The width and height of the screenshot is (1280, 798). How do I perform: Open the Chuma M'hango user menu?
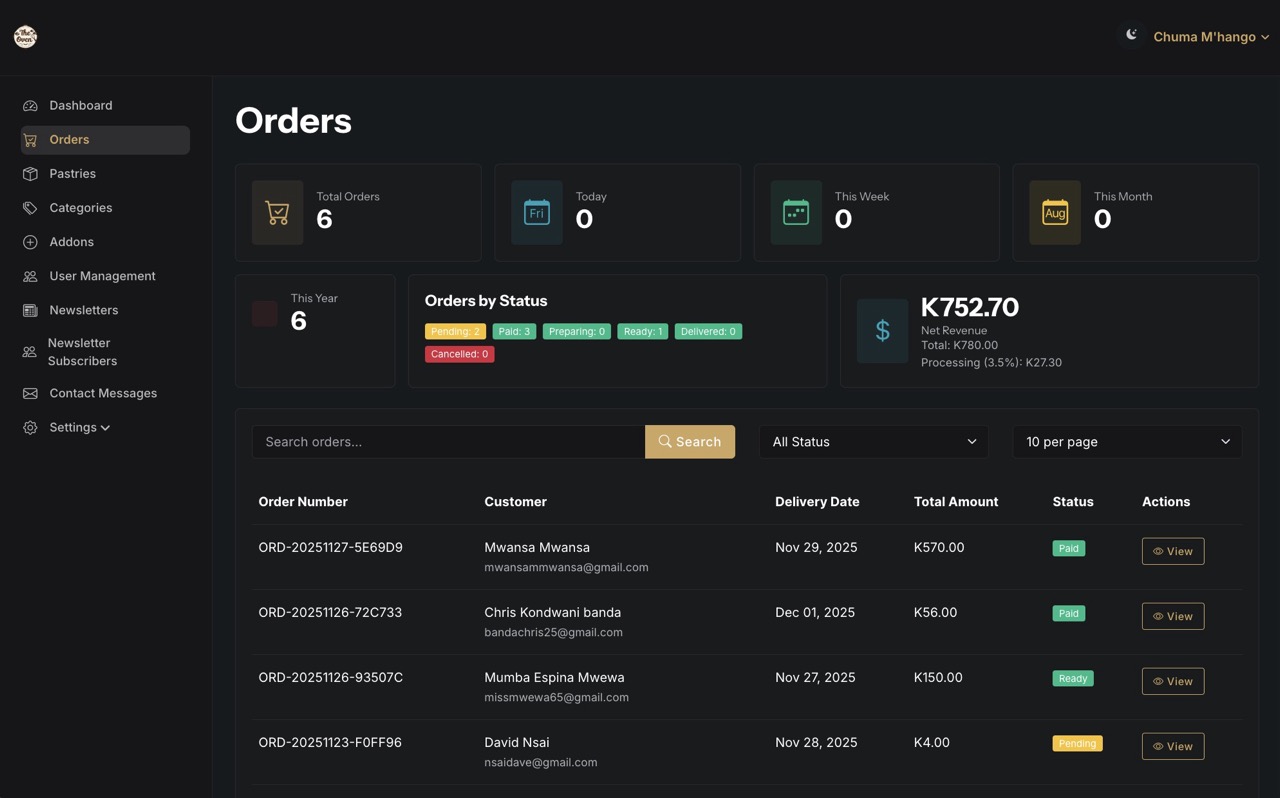click(x=1210, y=37)
